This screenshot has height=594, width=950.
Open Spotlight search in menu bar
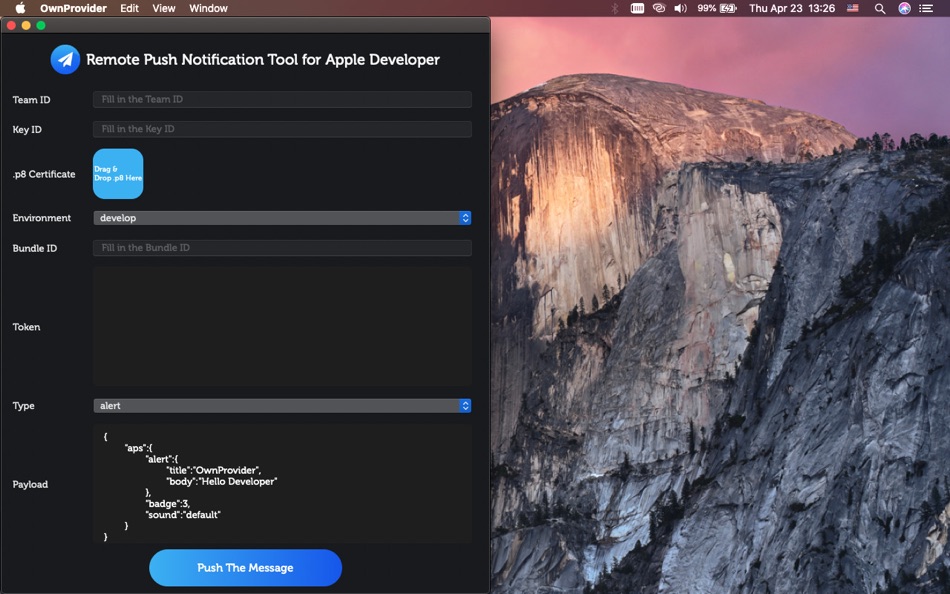[x=880, y=8]
